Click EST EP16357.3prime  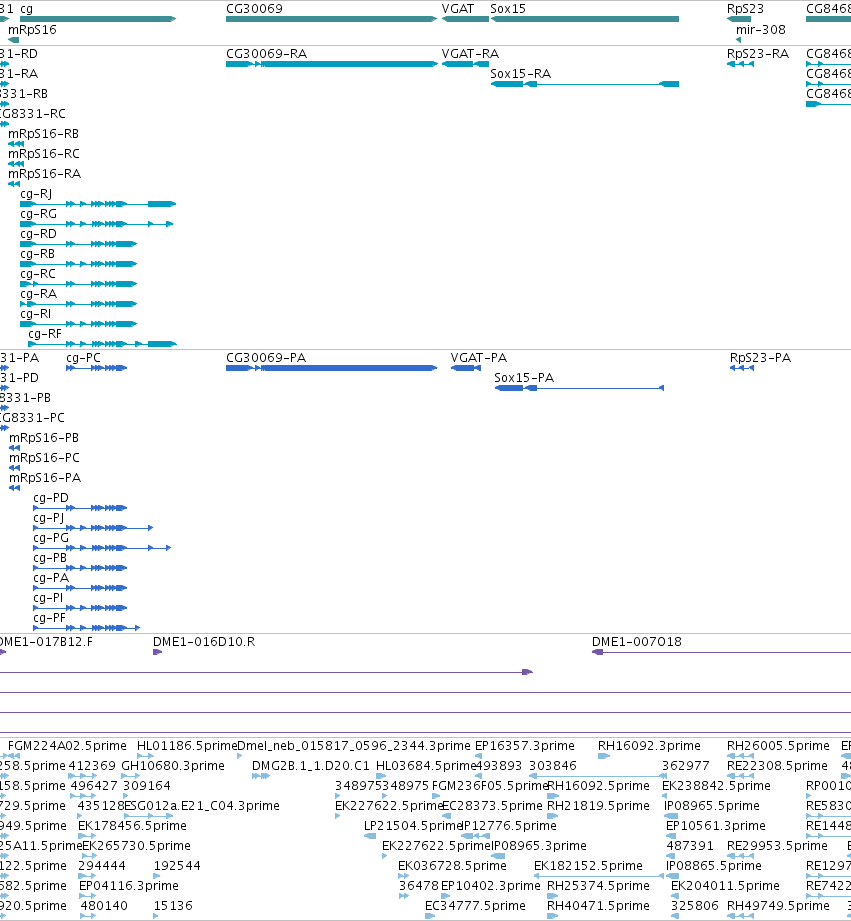coord(524,745)
